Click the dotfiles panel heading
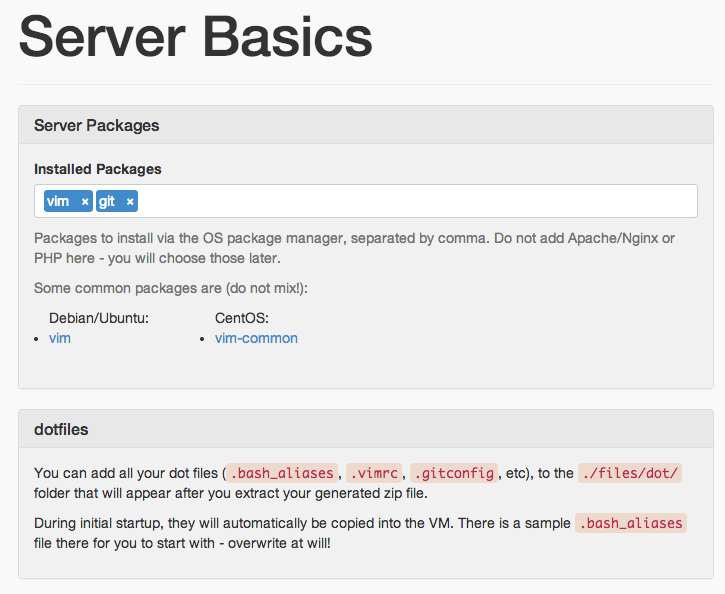The height and width of the screenshot is (594, 725). [61, 429]
